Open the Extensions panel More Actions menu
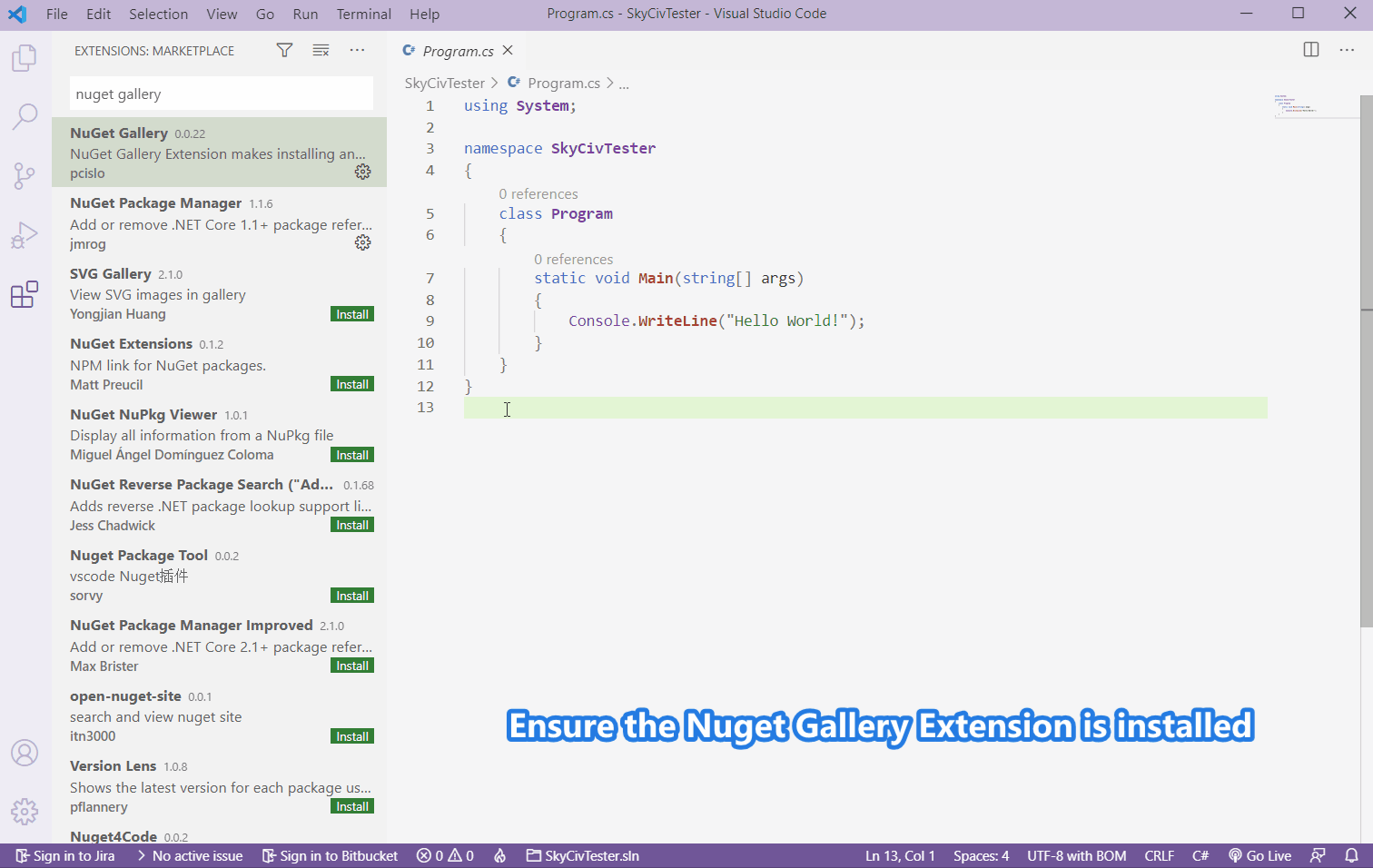 pos(357,50)
